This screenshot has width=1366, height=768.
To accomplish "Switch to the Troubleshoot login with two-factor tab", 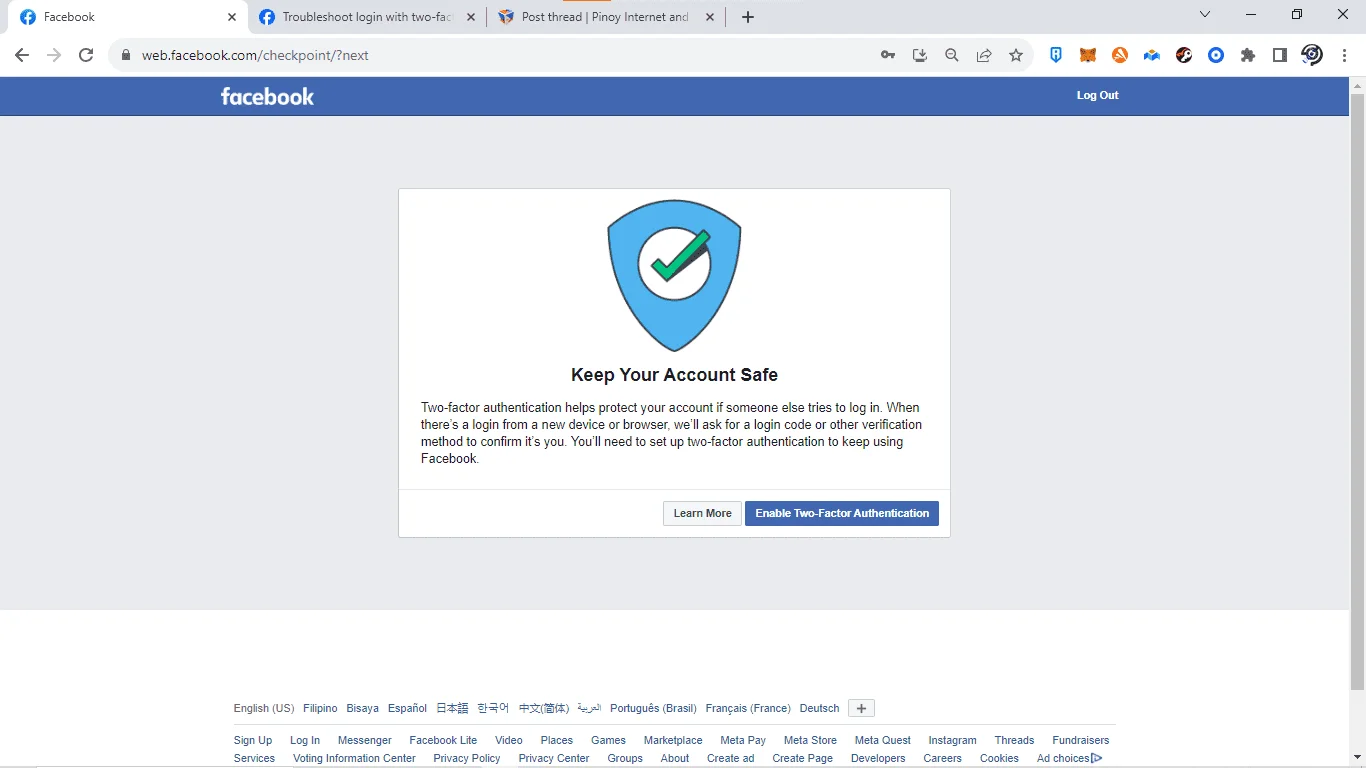I will coord(366,17).
